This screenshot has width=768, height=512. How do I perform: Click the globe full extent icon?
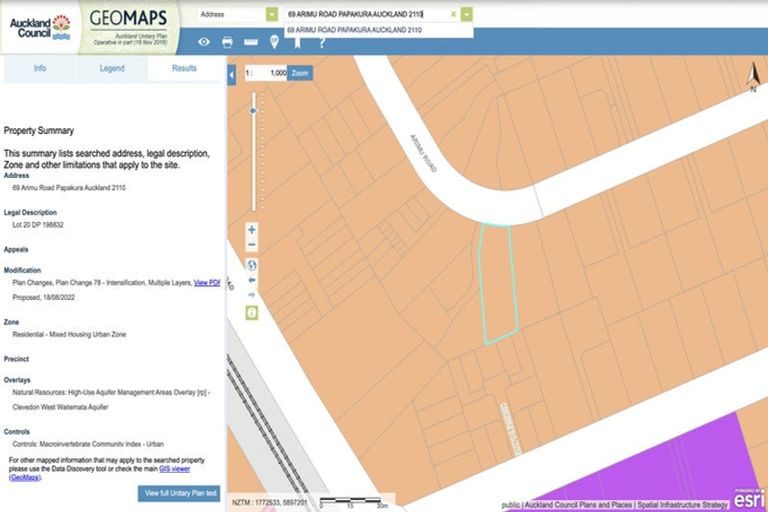tap(252, 265)
